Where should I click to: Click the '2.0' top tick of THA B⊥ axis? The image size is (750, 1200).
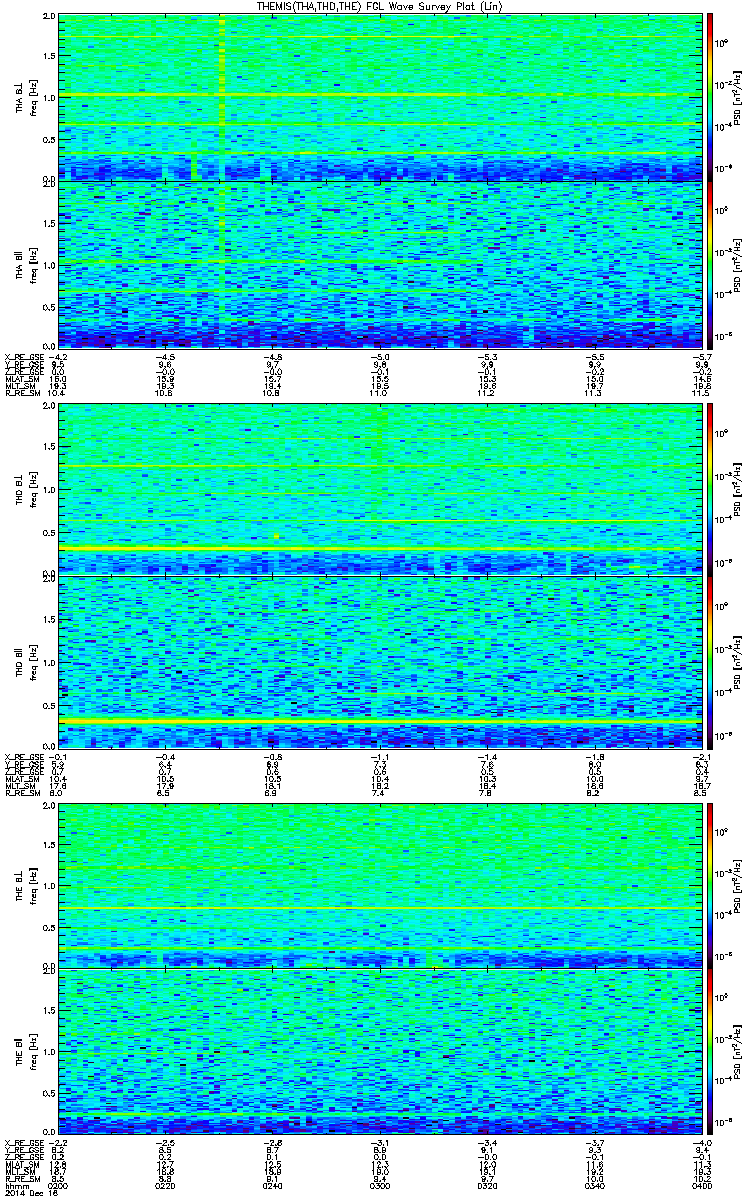pos(49,18)
